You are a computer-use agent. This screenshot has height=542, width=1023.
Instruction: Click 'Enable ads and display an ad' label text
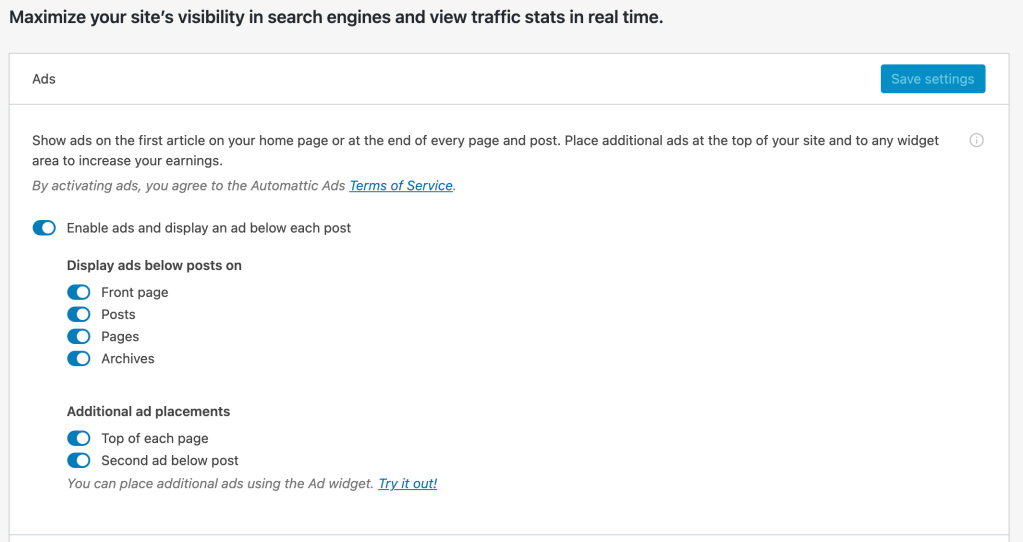[x=209, y=228]
